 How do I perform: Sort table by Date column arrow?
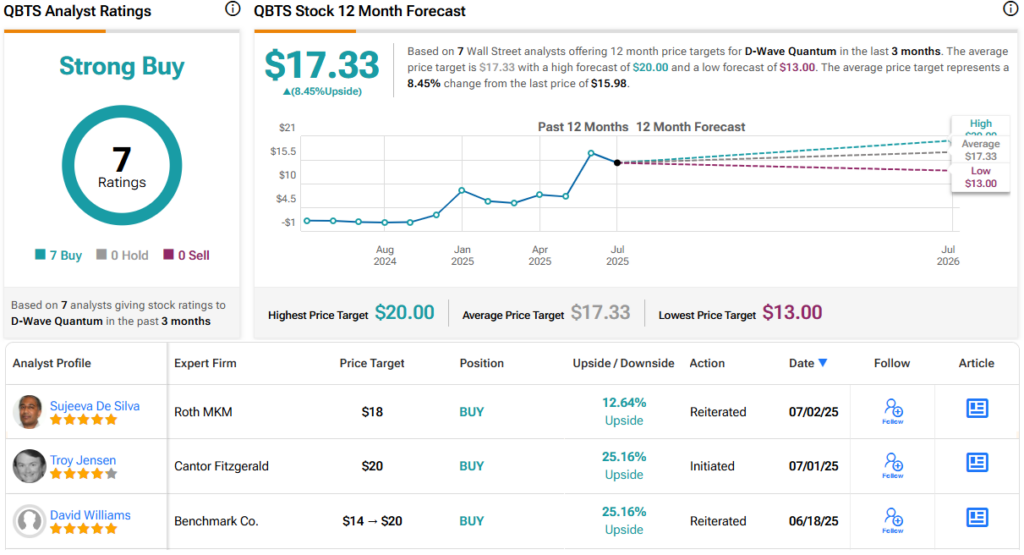point(823,363)
